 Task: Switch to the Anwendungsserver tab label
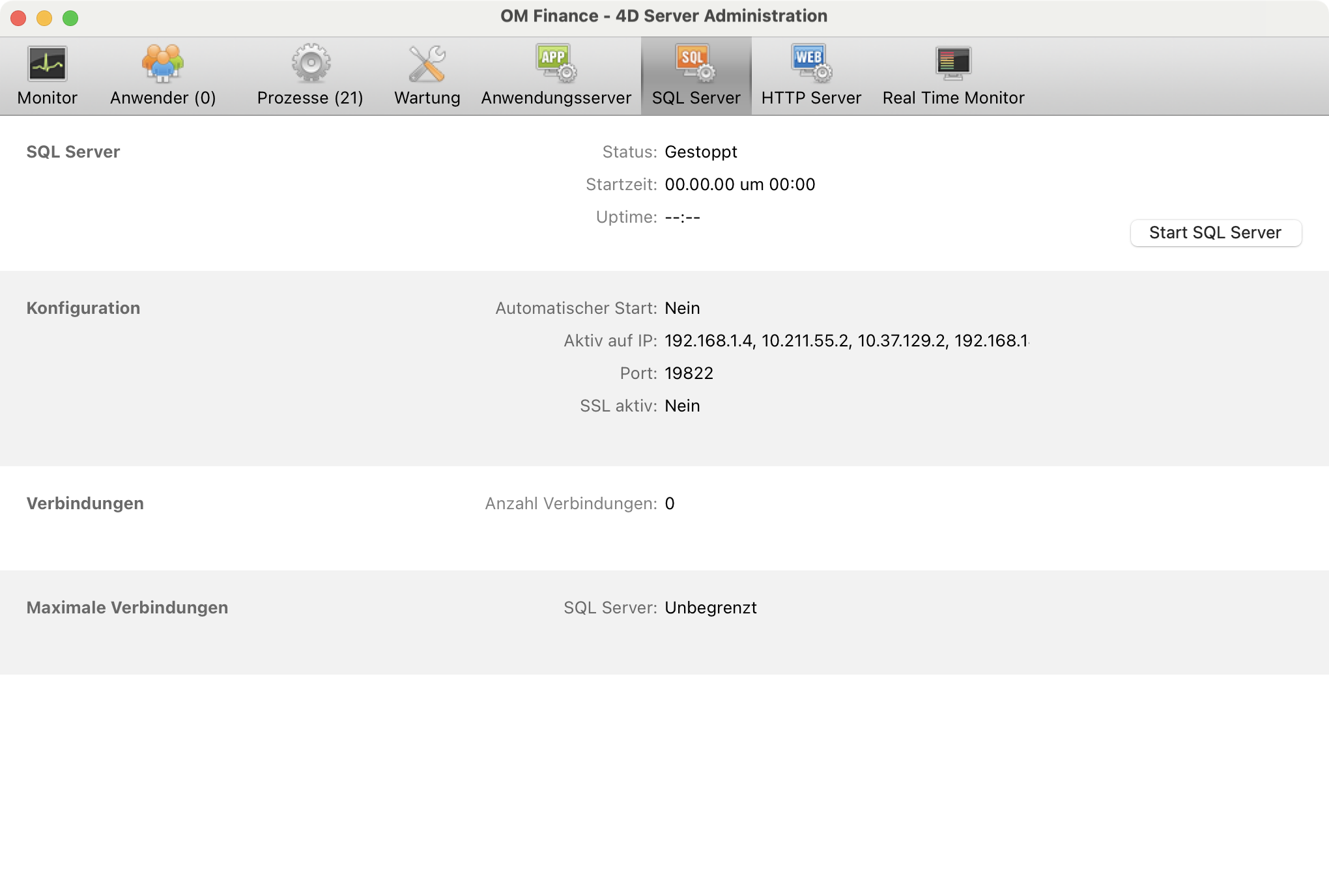coord(556,98)
